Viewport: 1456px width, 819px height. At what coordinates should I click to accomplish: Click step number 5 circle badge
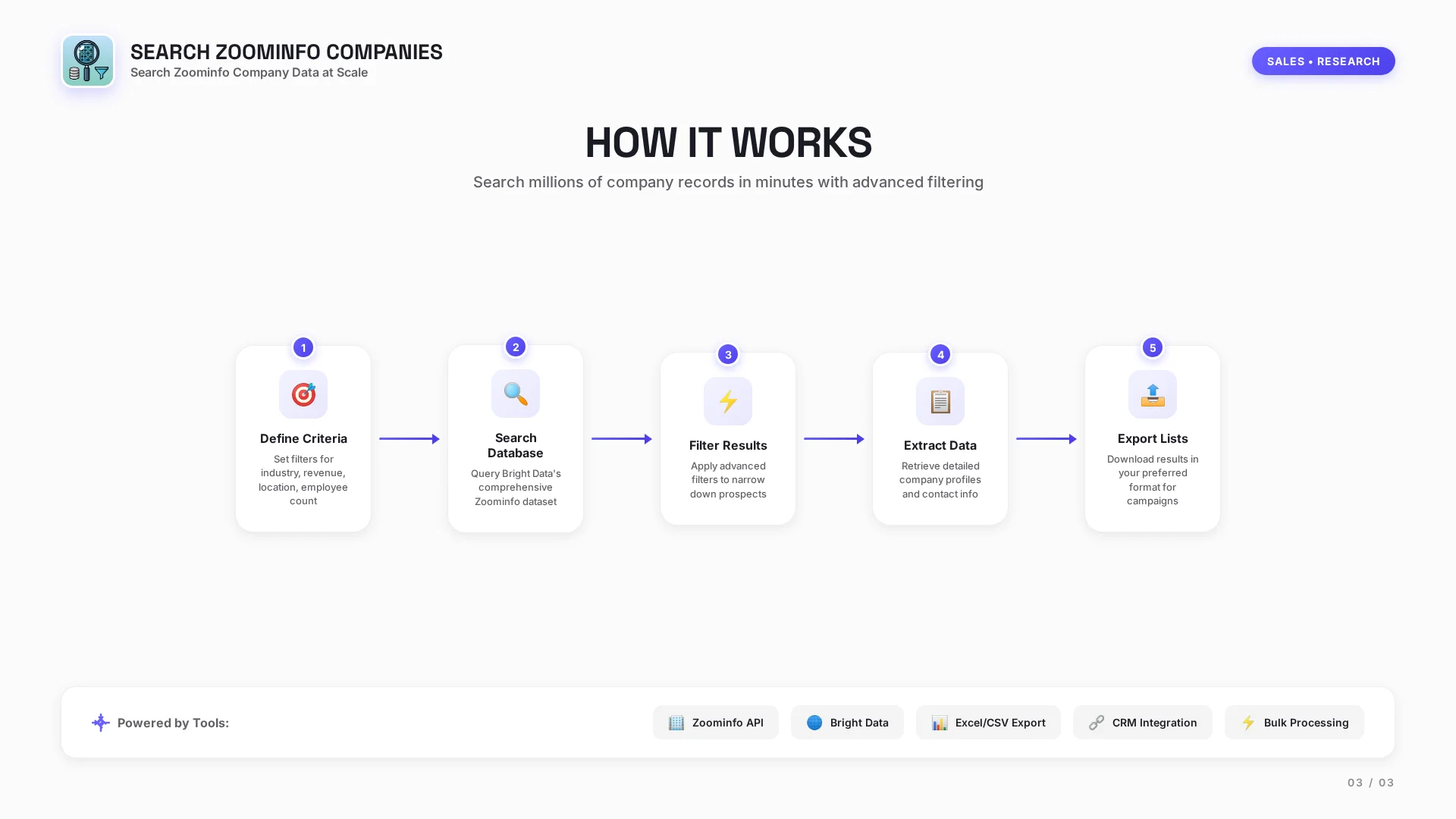(x=1153, y=347)
